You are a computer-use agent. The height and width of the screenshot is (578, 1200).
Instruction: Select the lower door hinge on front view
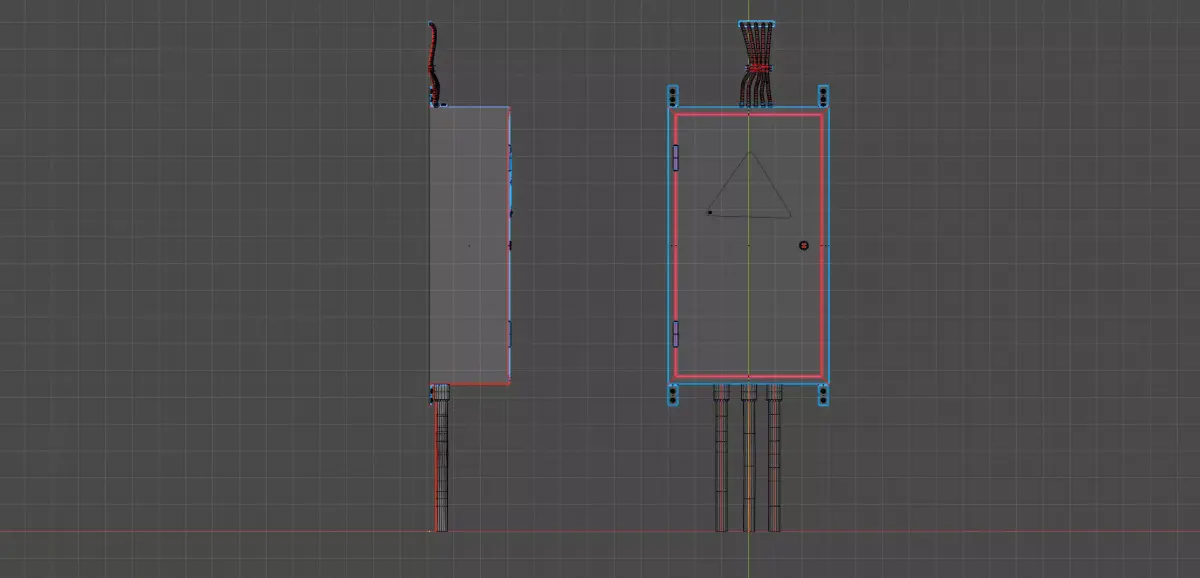pos(676,334)
